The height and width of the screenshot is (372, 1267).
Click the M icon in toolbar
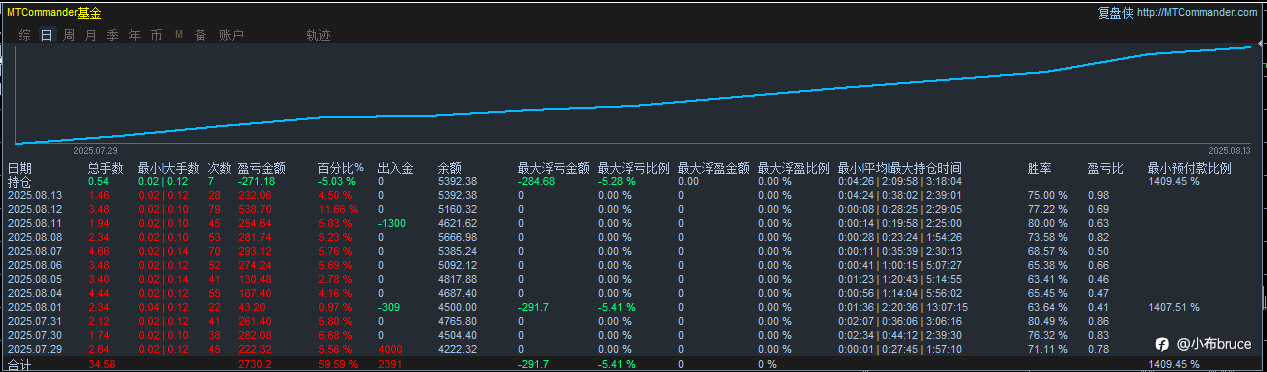[179, 35]
